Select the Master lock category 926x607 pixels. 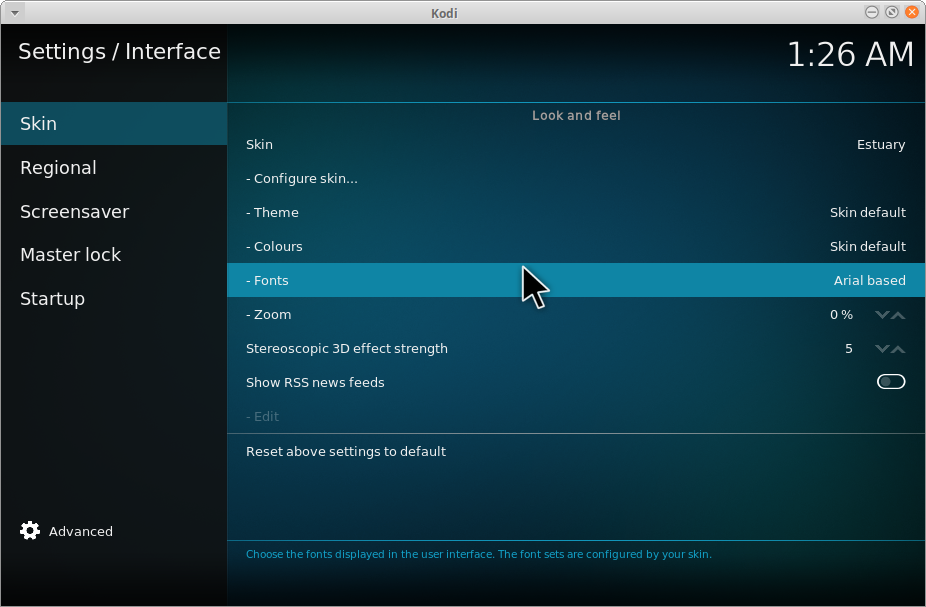(x=114, y=254)
